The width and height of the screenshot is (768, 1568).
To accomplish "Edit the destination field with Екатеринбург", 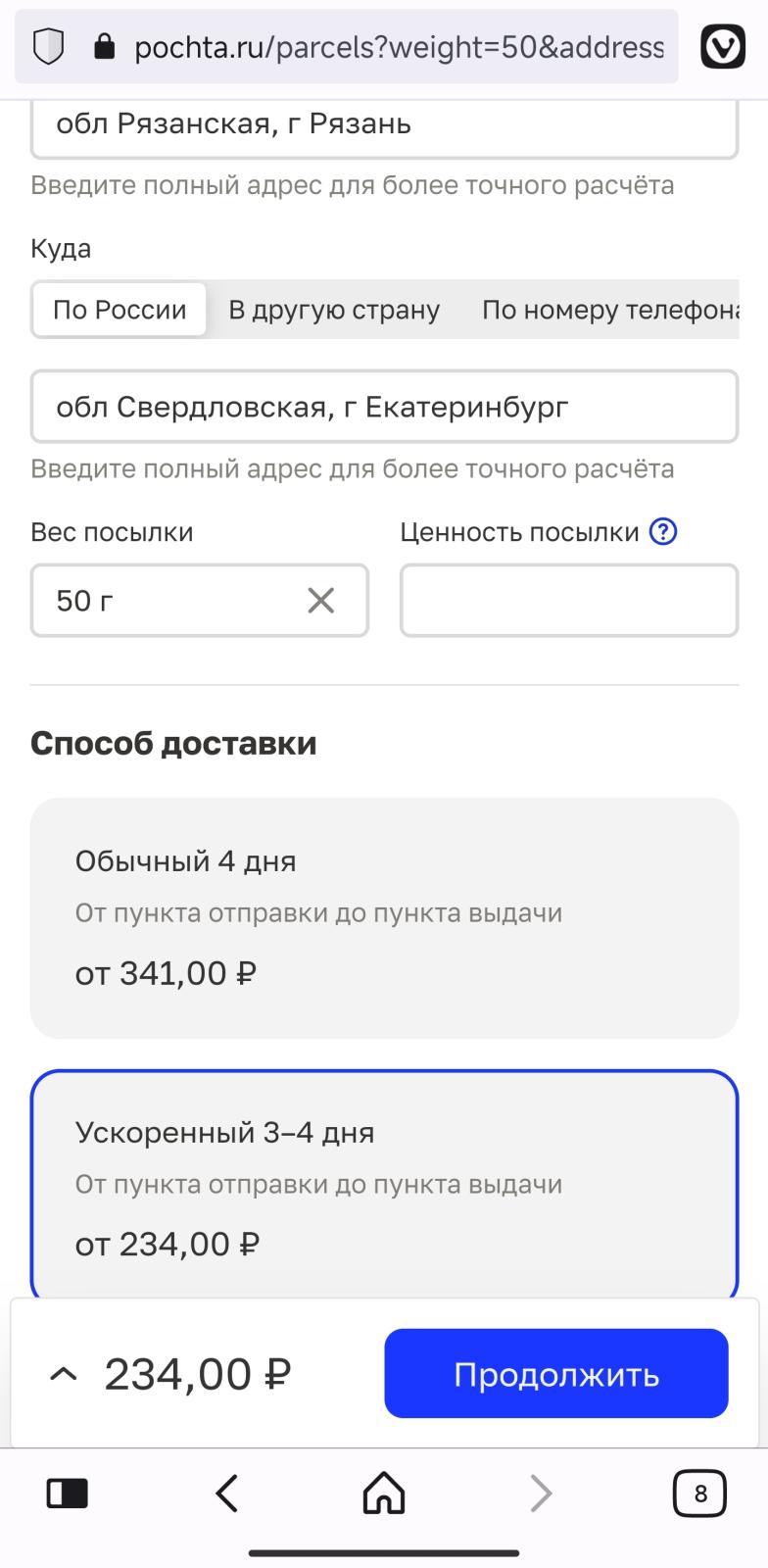I will (x=384, y=407).
